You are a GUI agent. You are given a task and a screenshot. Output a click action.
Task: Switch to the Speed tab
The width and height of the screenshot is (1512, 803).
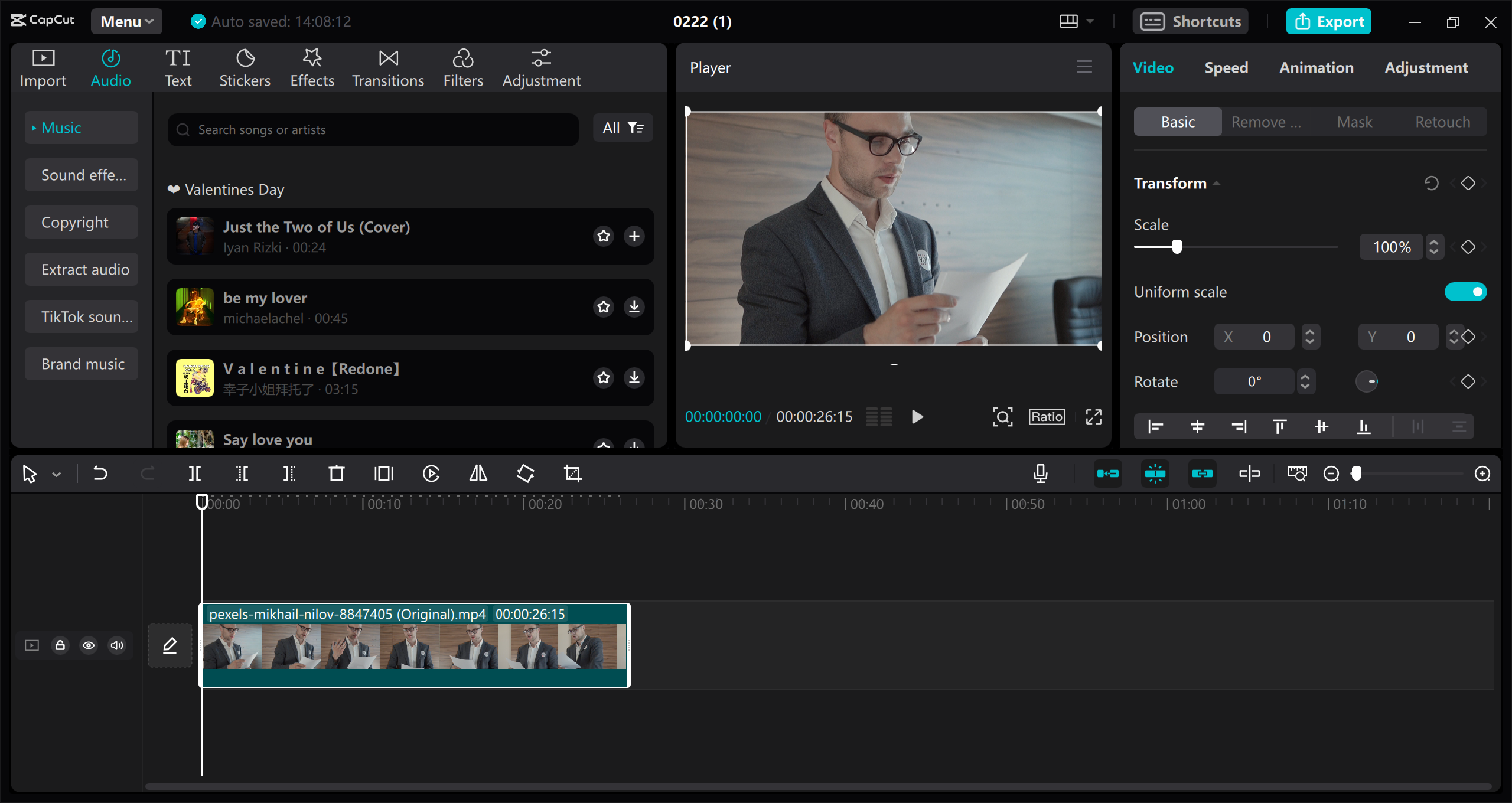tap(1226, 67)
